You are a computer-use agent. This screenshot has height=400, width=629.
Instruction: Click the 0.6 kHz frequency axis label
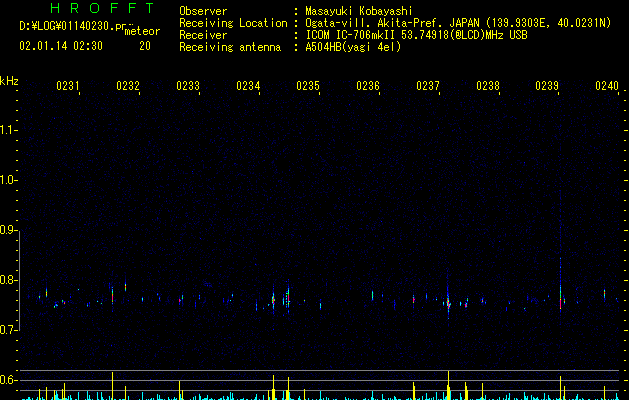click(x=8, y=380)
